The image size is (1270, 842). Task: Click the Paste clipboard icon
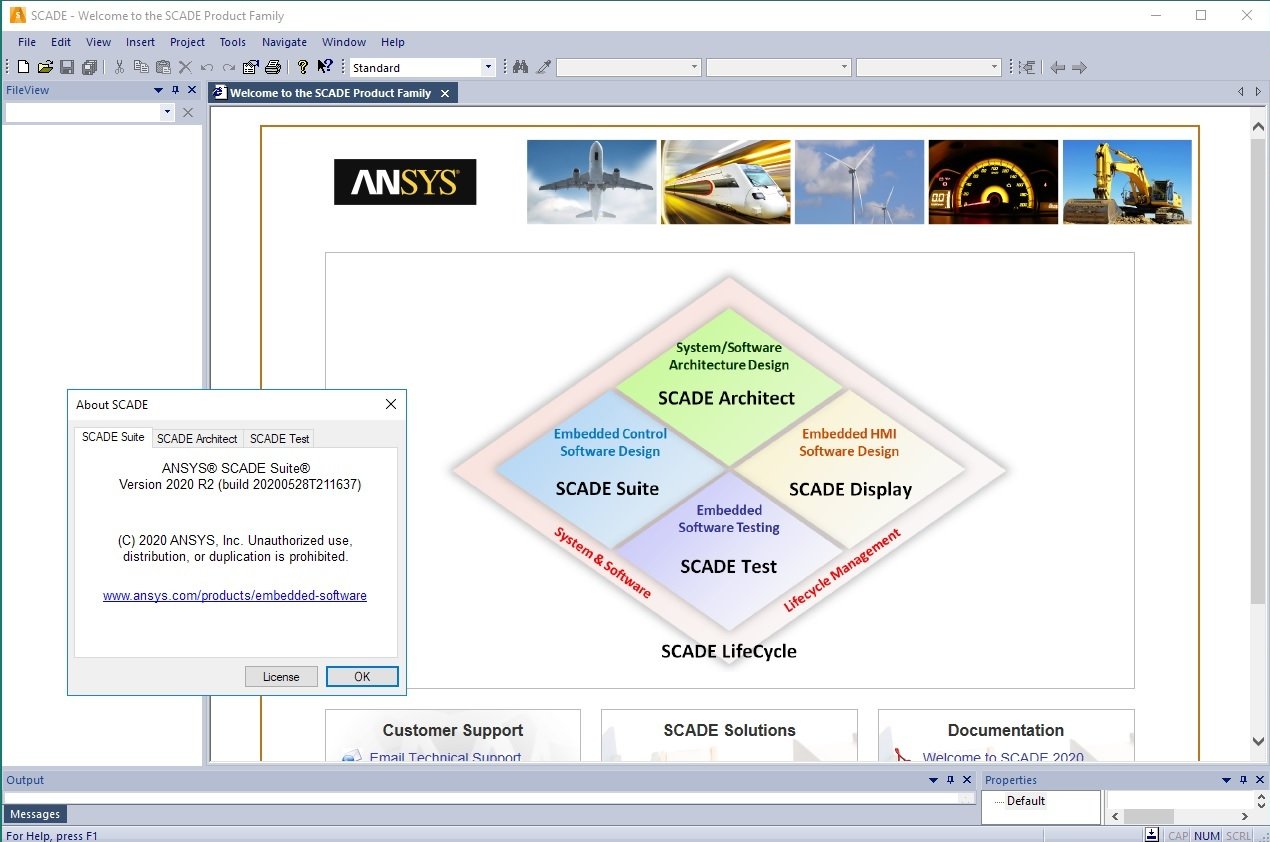pyautogui.click(x=163, y=67)
